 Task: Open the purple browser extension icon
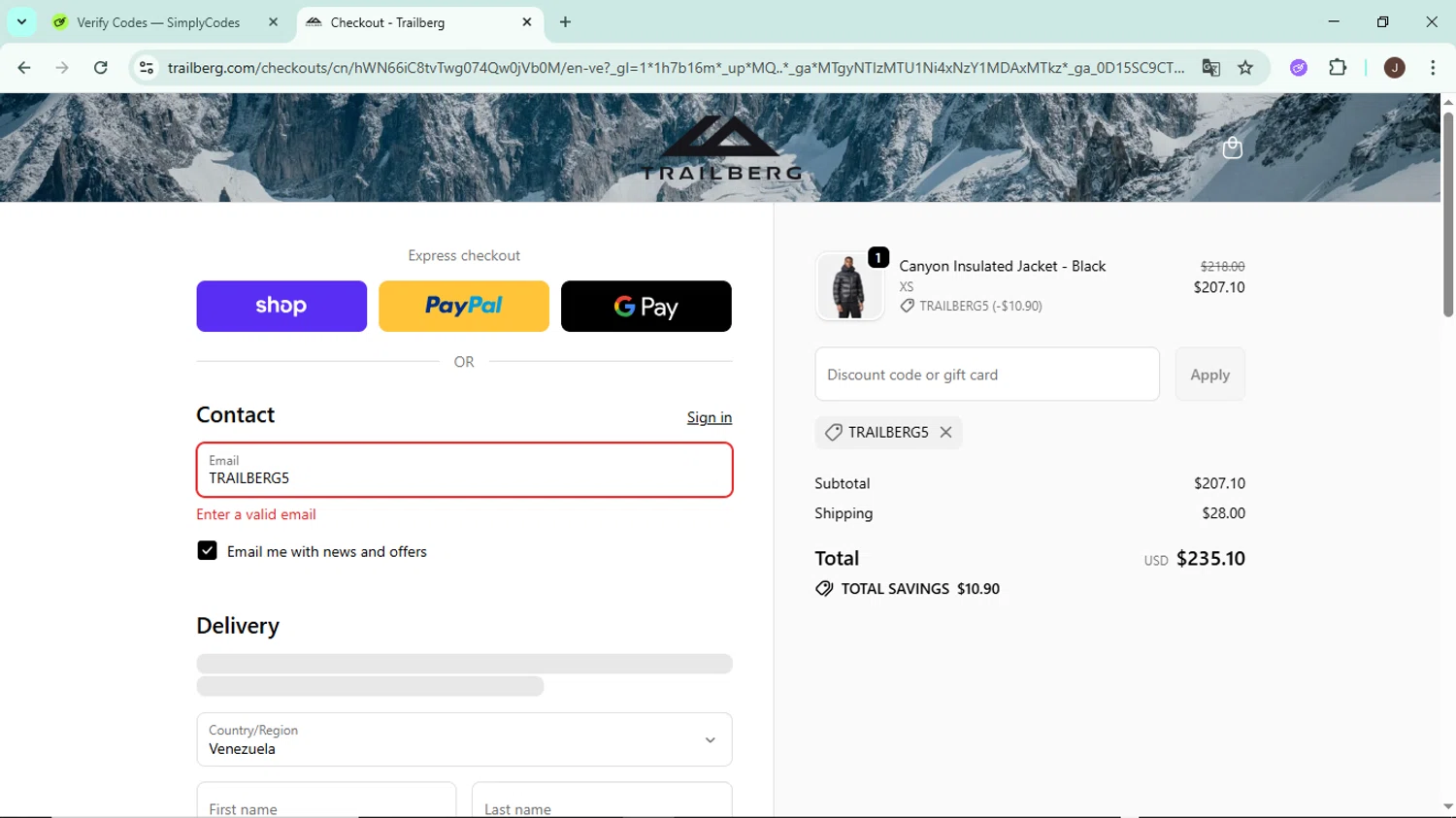click(x=1299, y=68)
